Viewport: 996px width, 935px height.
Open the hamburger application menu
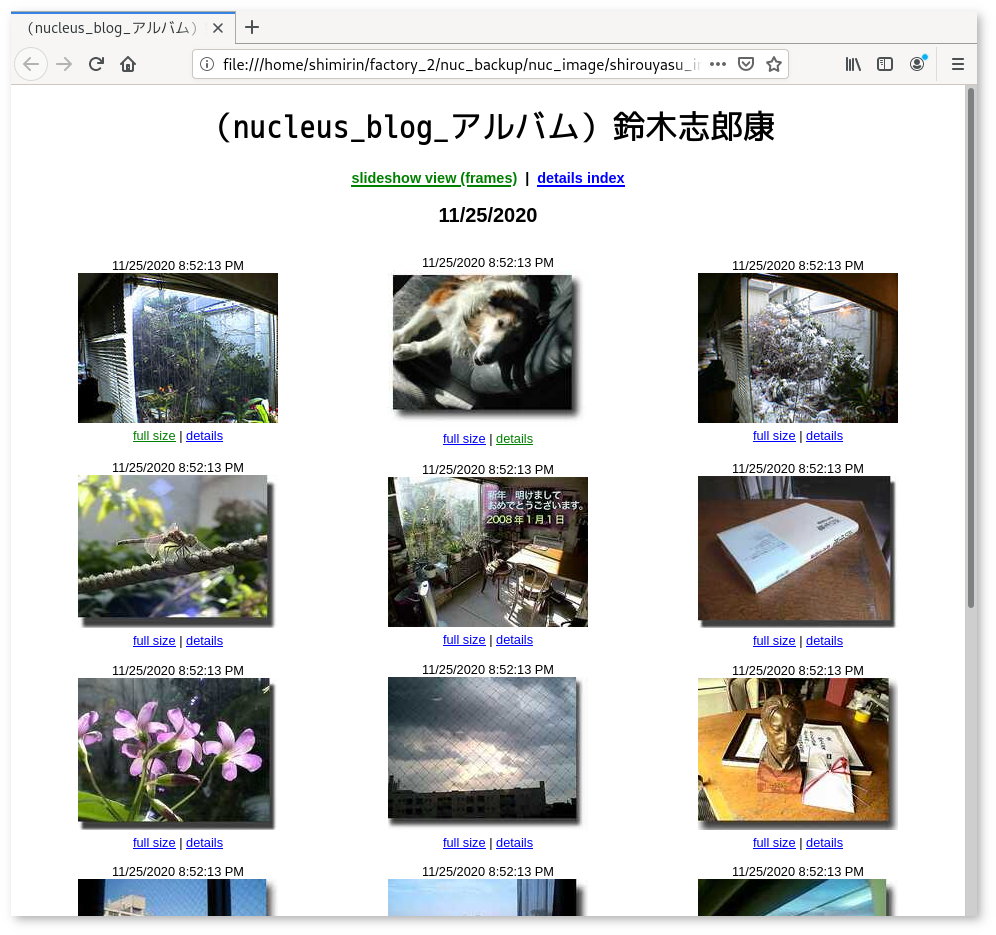(x=958, y=64)
